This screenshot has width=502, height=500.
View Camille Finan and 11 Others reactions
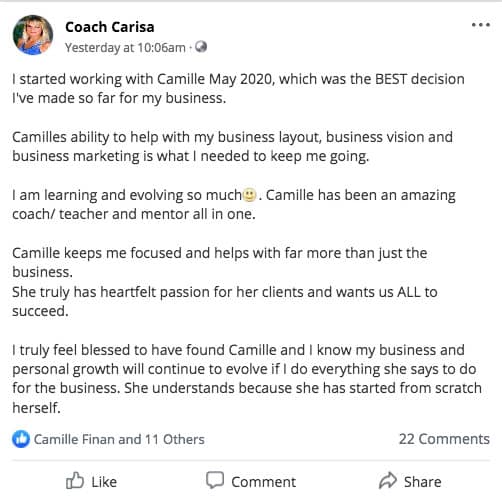coord(119,439)
